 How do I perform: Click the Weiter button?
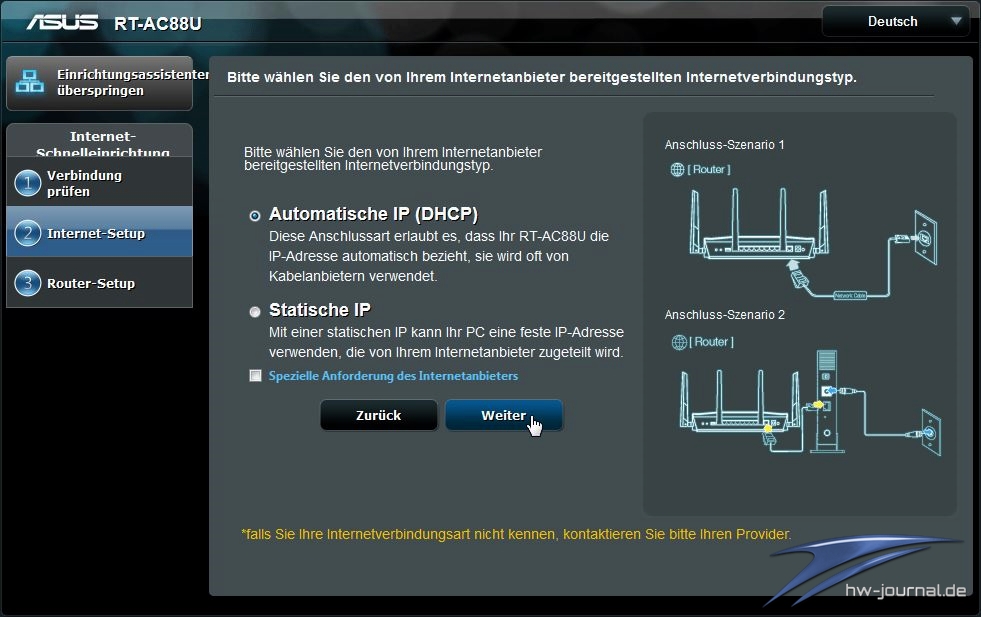504,416
